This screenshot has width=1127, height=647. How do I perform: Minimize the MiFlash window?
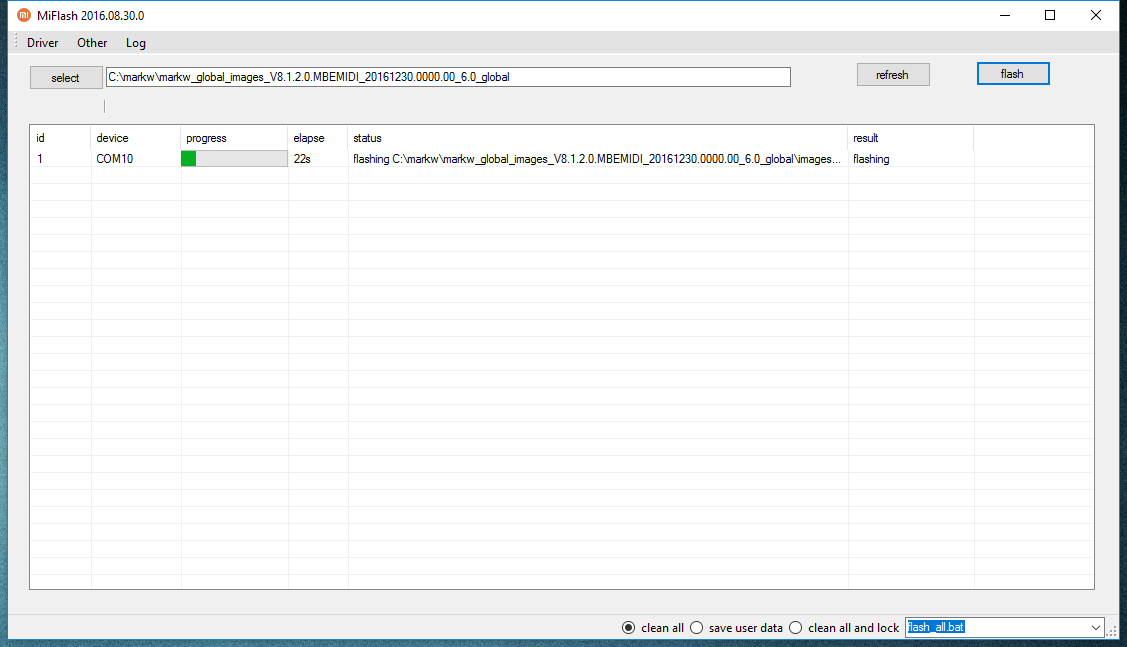click(x=1005, y=15)
